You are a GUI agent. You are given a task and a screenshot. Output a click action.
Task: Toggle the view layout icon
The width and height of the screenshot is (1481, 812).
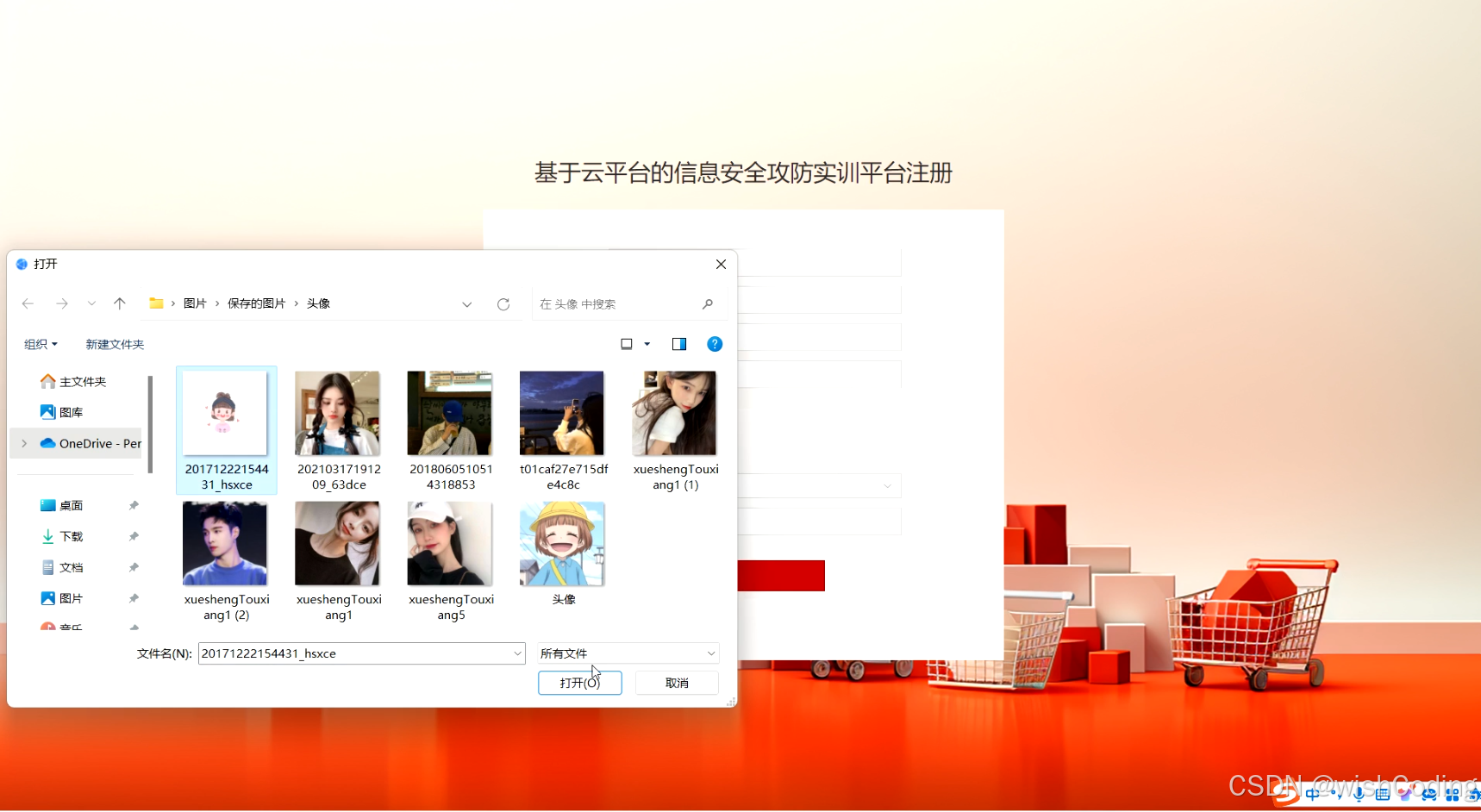click(627, 343)
